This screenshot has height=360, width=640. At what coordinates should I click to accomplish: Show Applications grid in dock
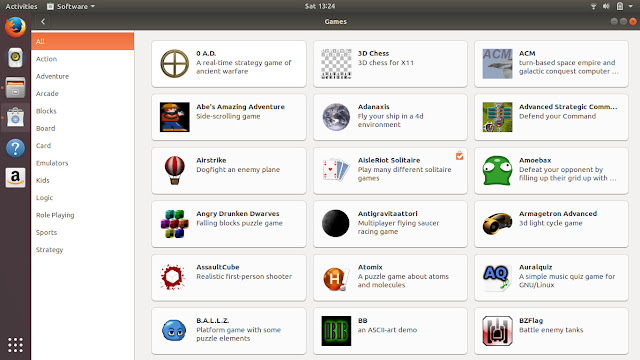tap(15, 345)
